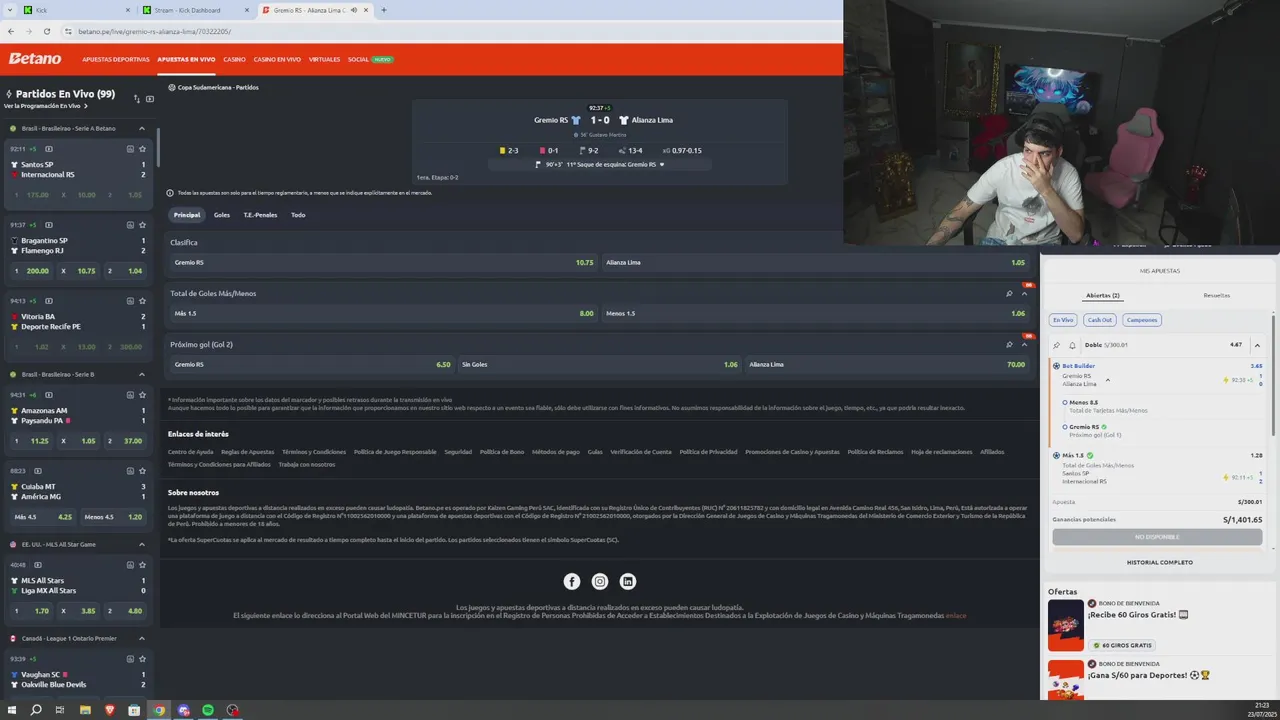Select the Principal markets tab

tap(187, 215)
